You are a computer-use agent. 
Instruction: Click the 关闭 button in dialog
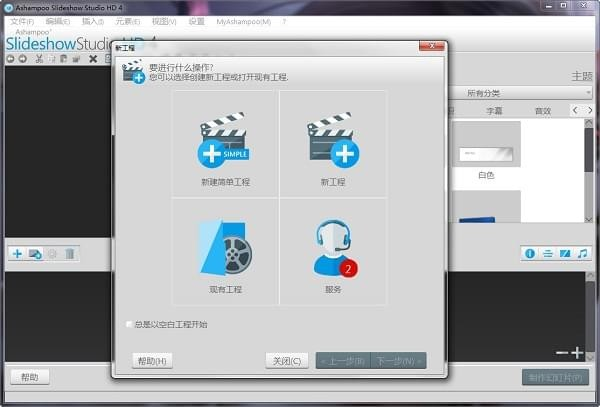287,360
